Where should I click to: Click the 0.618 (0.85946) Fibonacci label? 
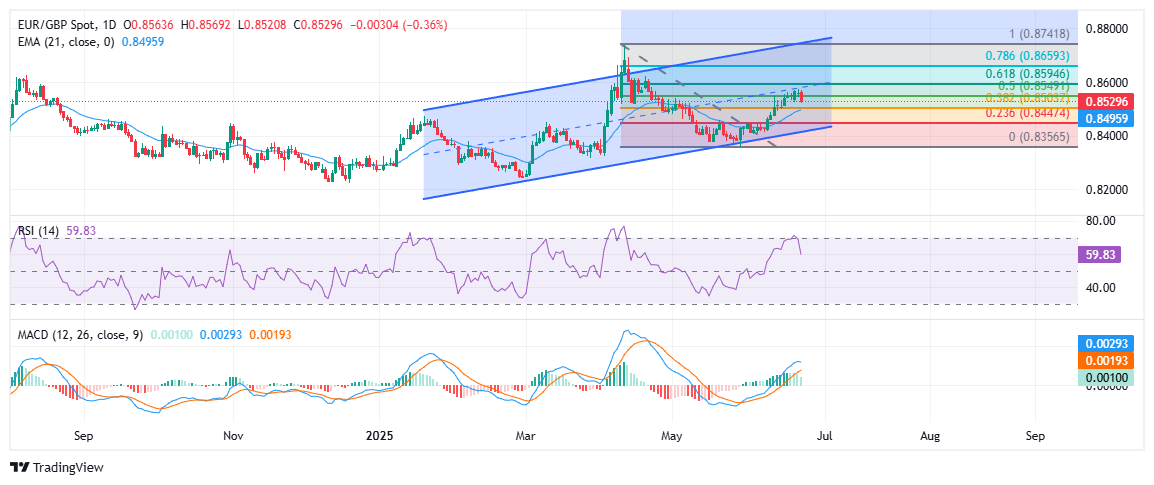[x=1032, y=74]
